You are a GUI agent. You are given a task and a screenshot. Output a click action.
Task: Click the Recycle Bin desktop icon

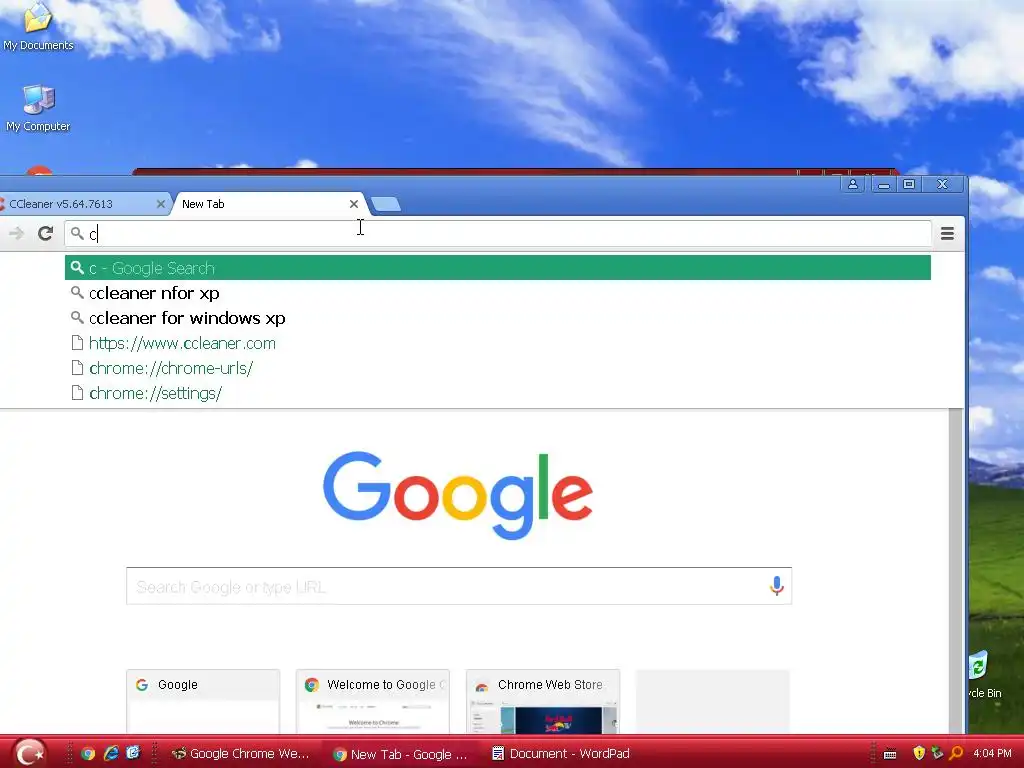tap(984, 676)
